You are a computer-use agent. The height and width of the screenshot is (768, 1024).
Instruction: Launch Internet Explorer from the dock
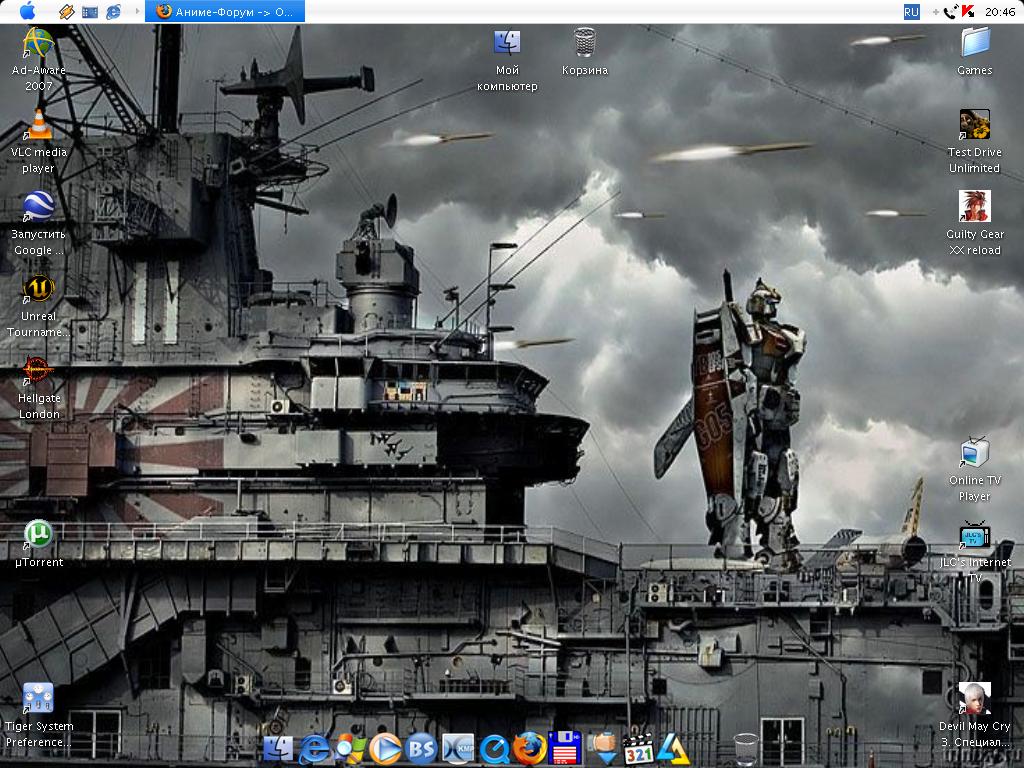[315, 748]
